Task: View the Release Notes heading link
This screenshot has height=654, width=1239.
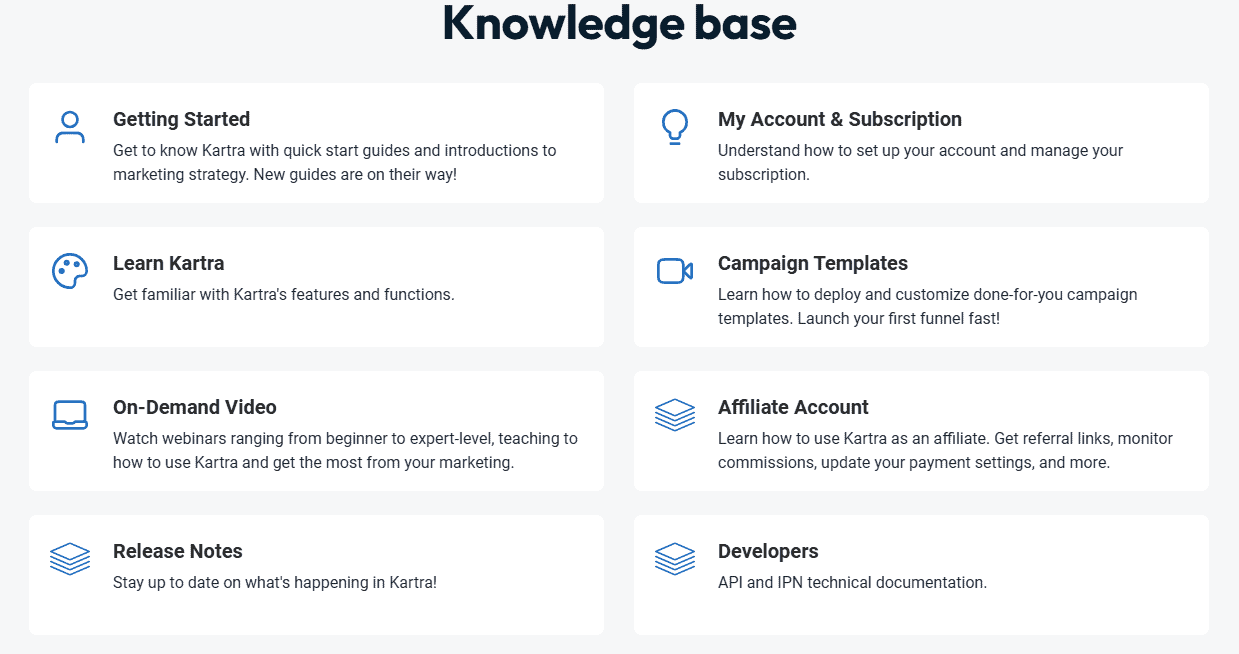Action: [178, 551]
